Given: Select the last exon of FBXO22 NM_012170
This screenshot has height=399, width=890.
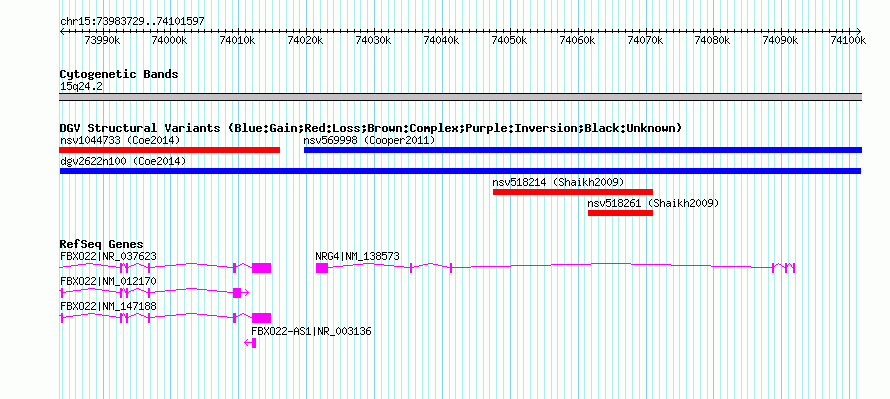Looking at the screenshot, I should 237,293.
